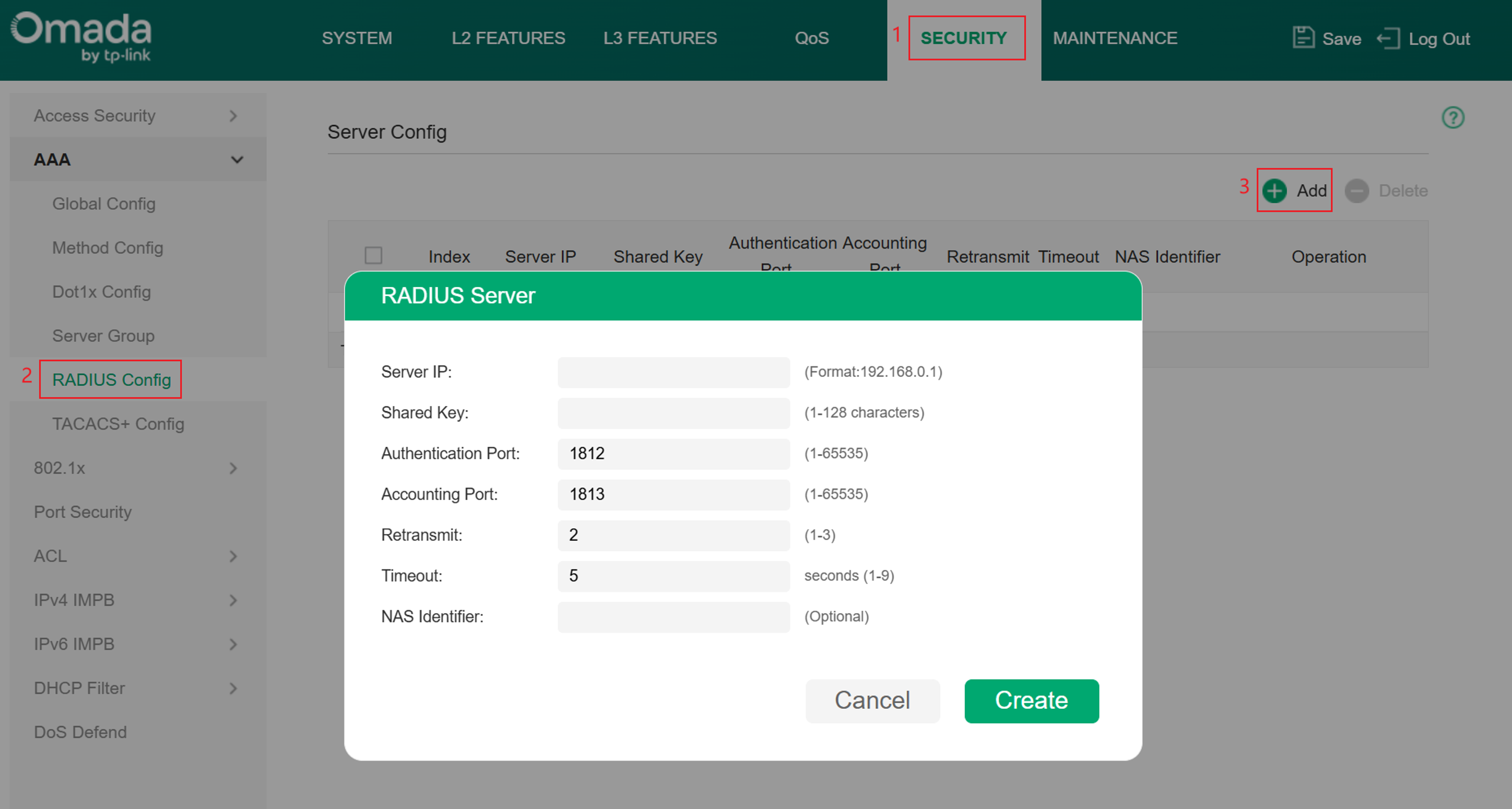Click the Authentication Port field showing 1812
Screen dimensions: 1512x809
[673, 454]
